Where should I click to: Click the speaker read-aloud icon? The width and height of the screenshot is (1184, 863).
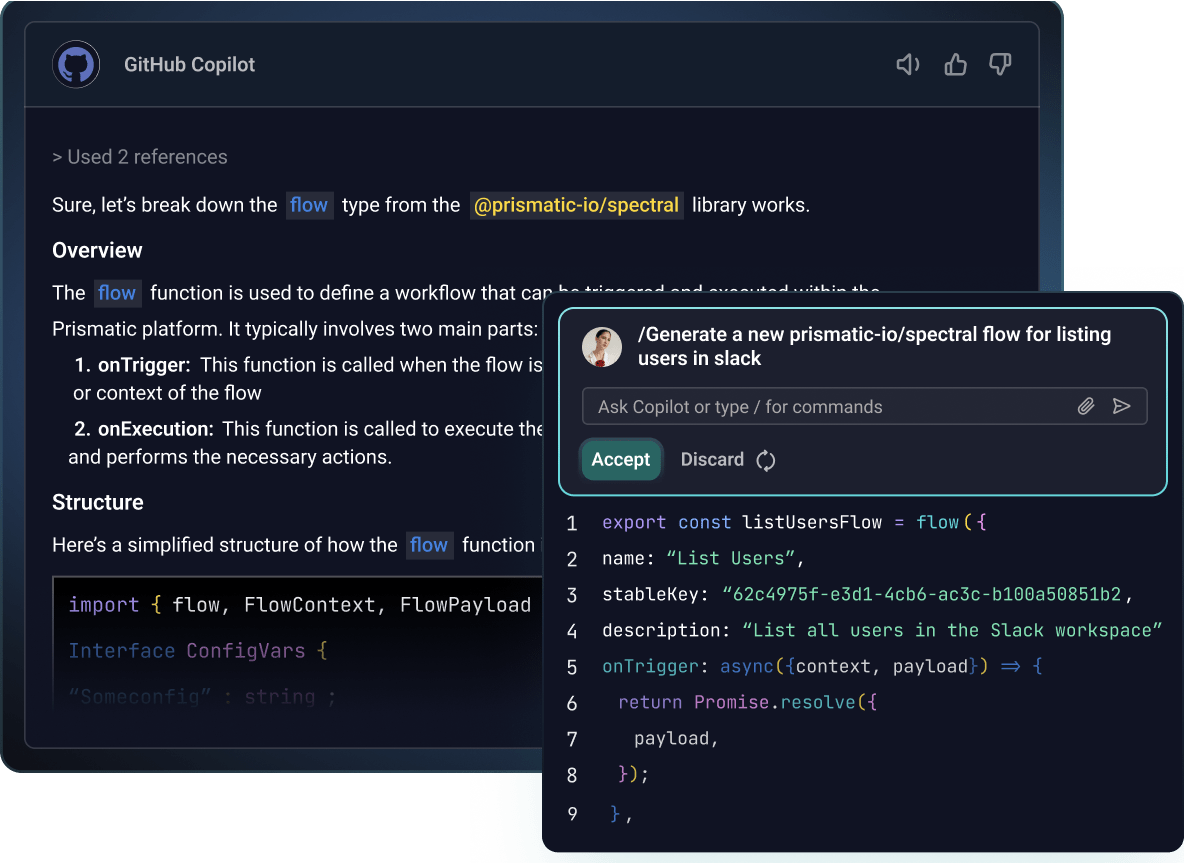pos(908,65)
